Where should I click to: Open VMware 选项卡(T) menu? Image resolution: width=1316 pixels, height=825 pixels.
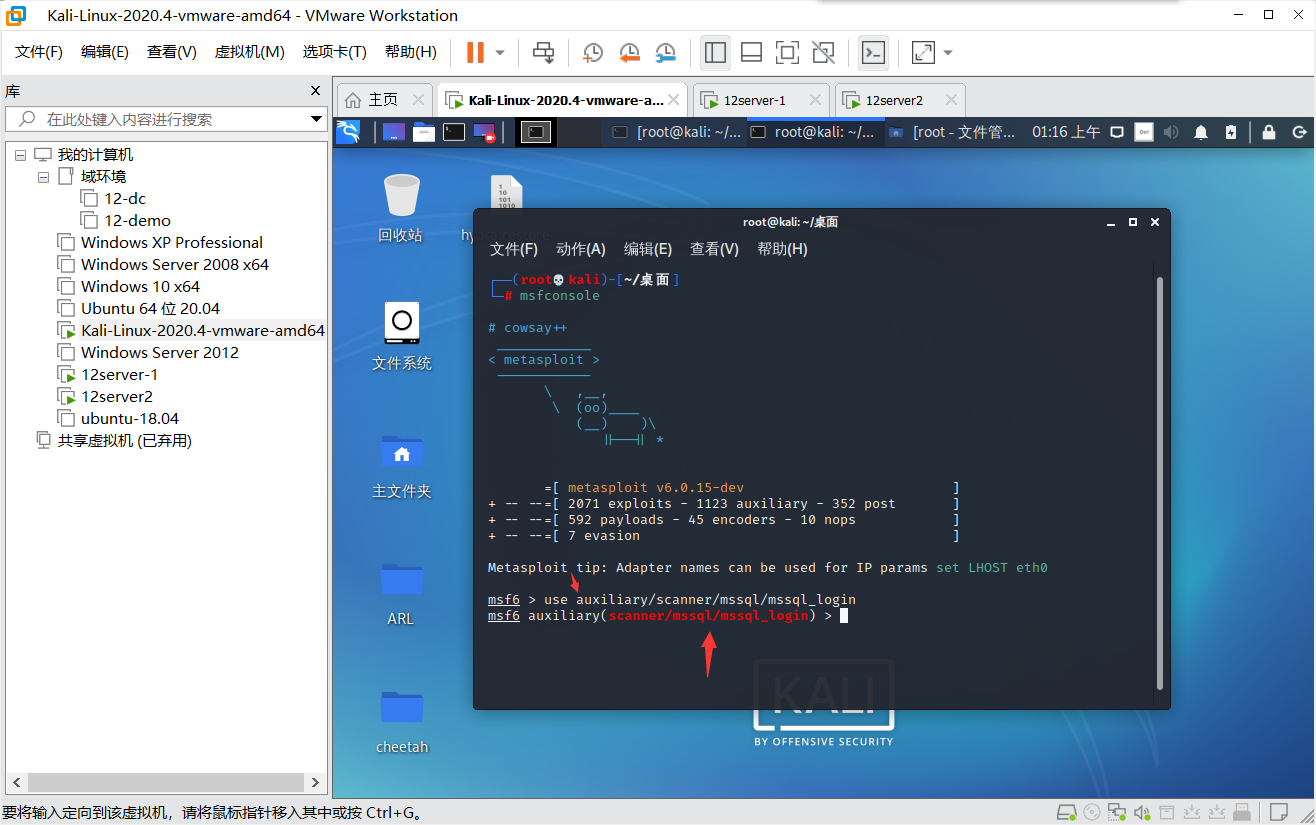(x=335, y=52)
